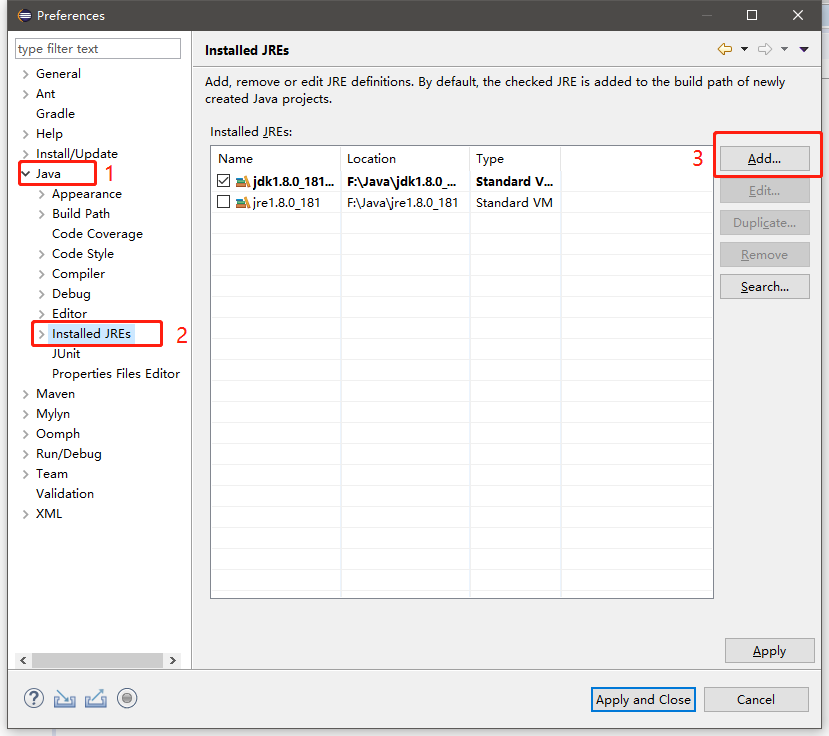Expand the Run/Debug tree node
829x736 pixels.
click(x=25, y=454)
